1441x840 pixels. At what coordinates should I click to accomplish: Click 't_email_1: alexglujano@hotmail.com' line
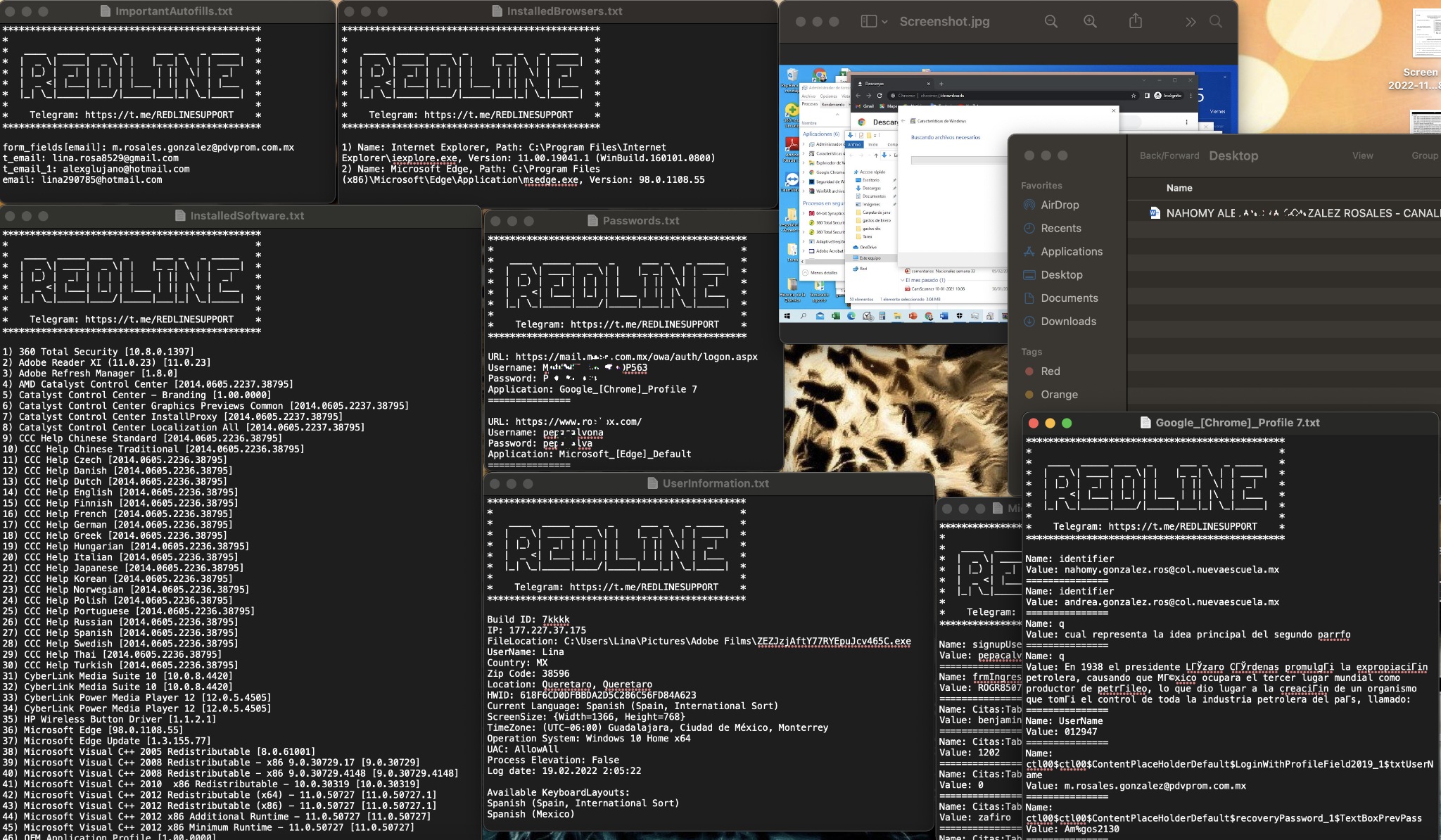pyautogui.click(x=96, y=169)
